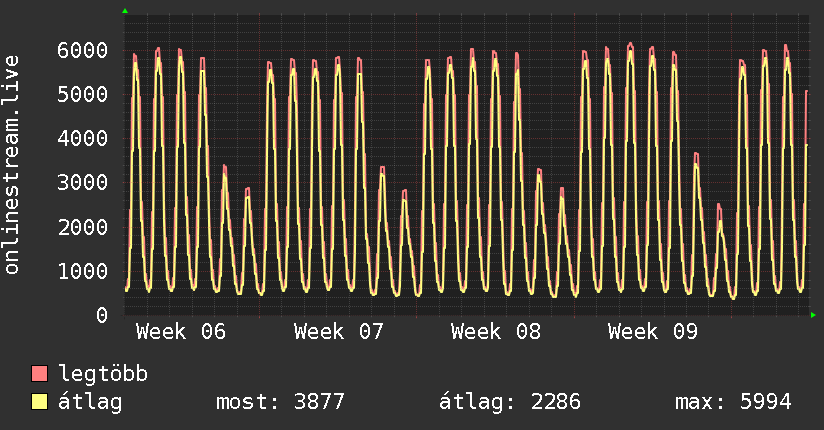Click the 5000 y-axis tick label
Viewport: 824px width, 430px height.
point(82,94)
